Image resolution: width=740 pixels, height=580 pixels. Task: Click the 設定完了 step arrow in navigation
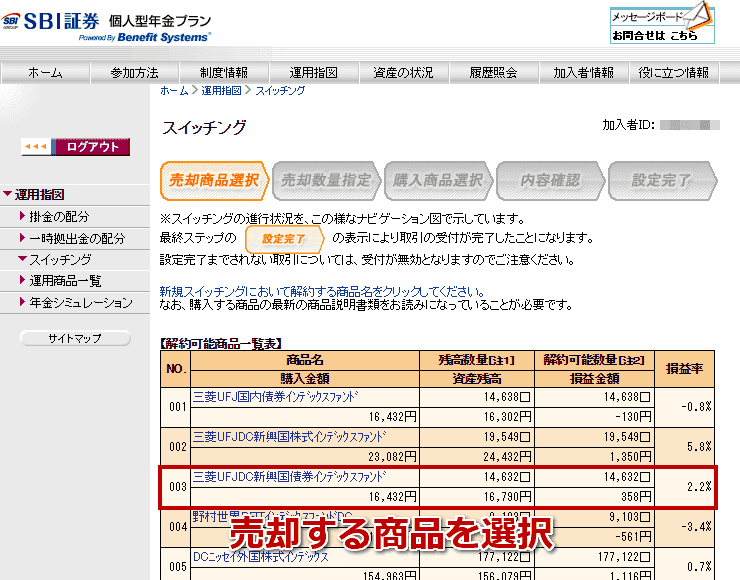point(661,181)
